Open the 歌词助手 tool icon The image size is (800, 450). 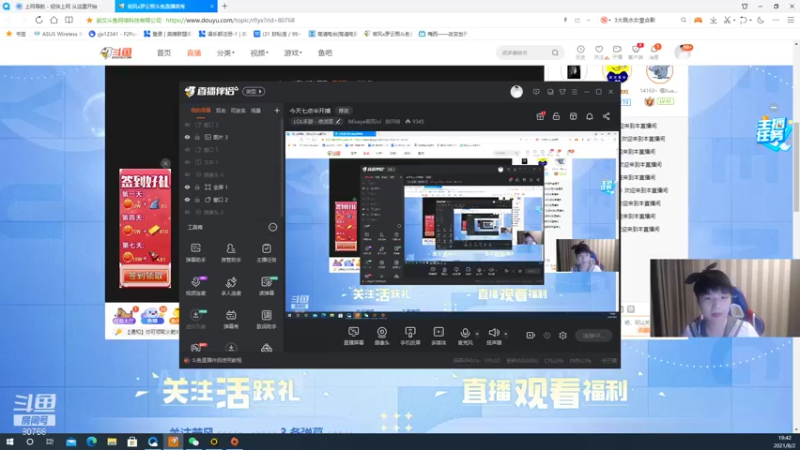pos(266,319)
